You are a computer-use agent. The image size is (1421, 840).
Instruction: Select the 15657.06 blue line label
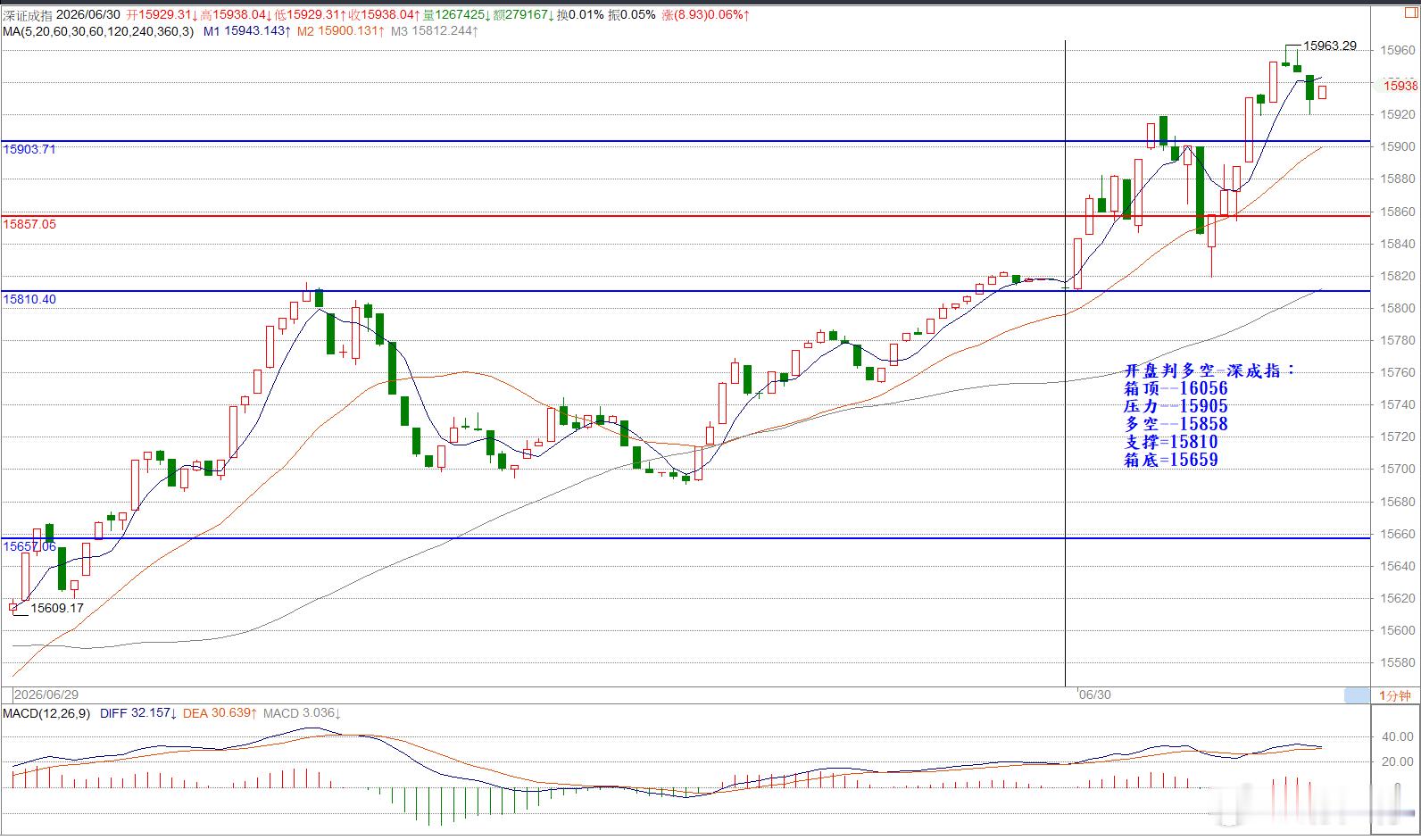click(29, 546)
